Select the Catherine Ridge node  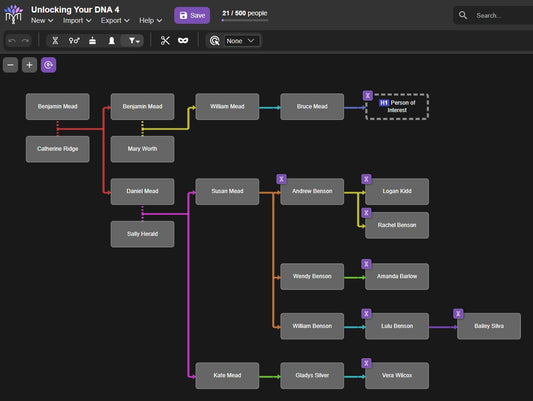[x=57, y=149]
